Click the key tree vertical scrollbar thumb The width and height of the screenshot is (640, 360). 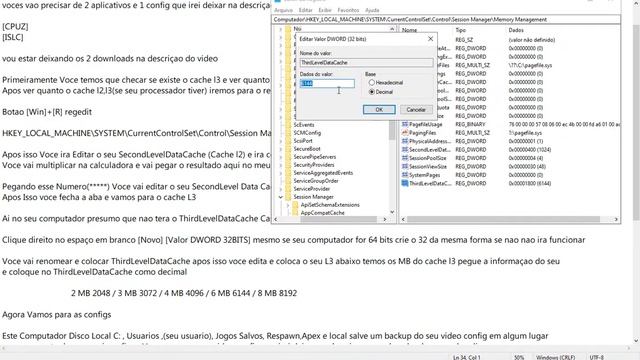tap(392, 129)
